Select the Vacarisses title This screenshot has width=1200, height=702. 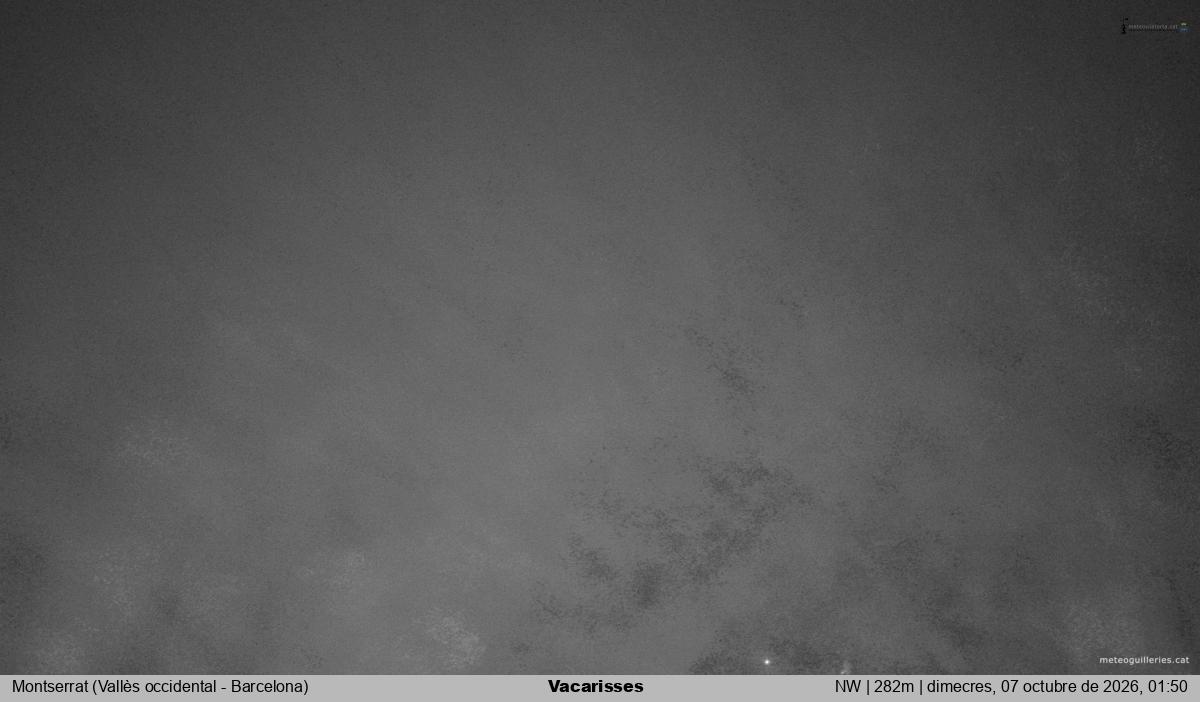[596, 687]
